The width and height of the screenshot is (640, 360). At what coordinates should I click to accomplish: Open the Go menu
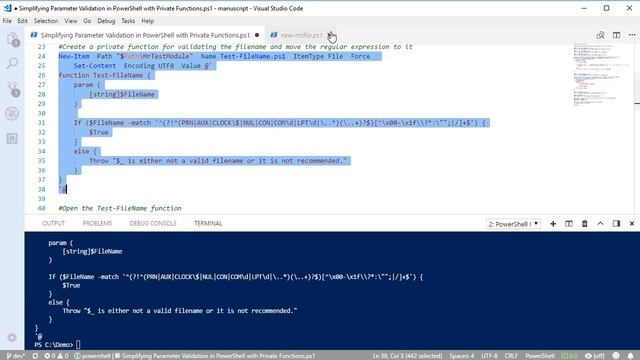tap(87, 21)
